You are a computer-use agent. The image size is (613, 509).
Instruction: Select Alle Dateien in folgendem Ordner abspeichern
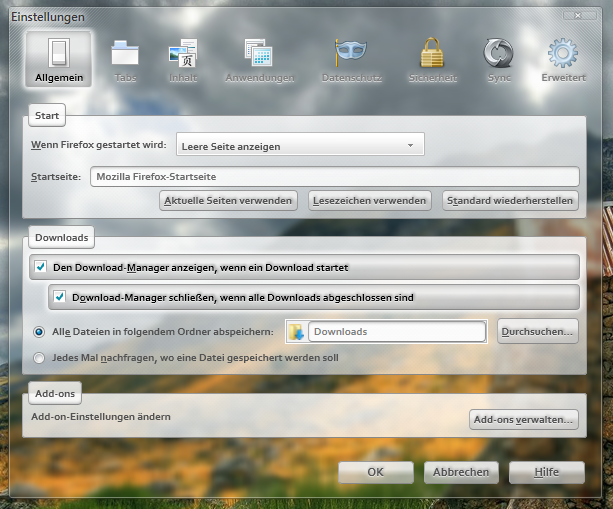pyautogui.click(x=40, y=331)
